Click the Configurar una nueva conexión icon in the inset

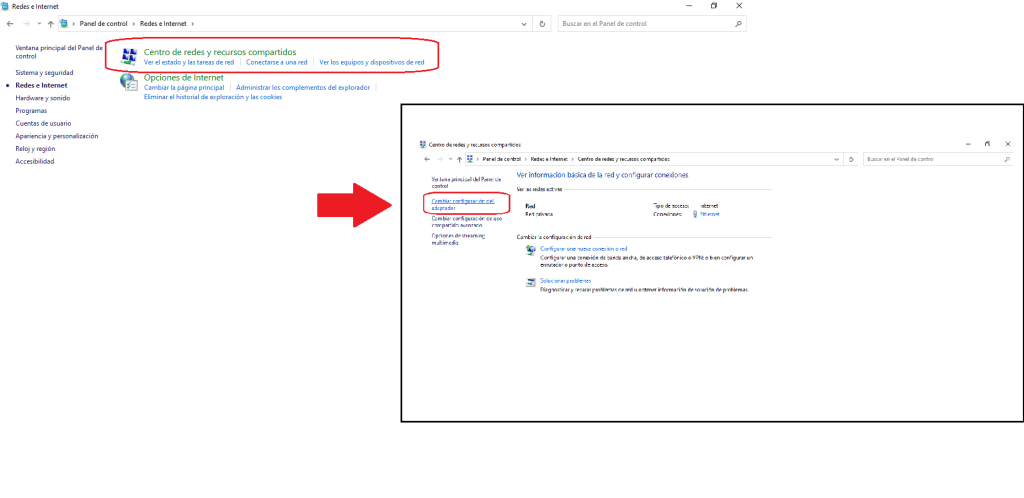[x=531, y=250]
